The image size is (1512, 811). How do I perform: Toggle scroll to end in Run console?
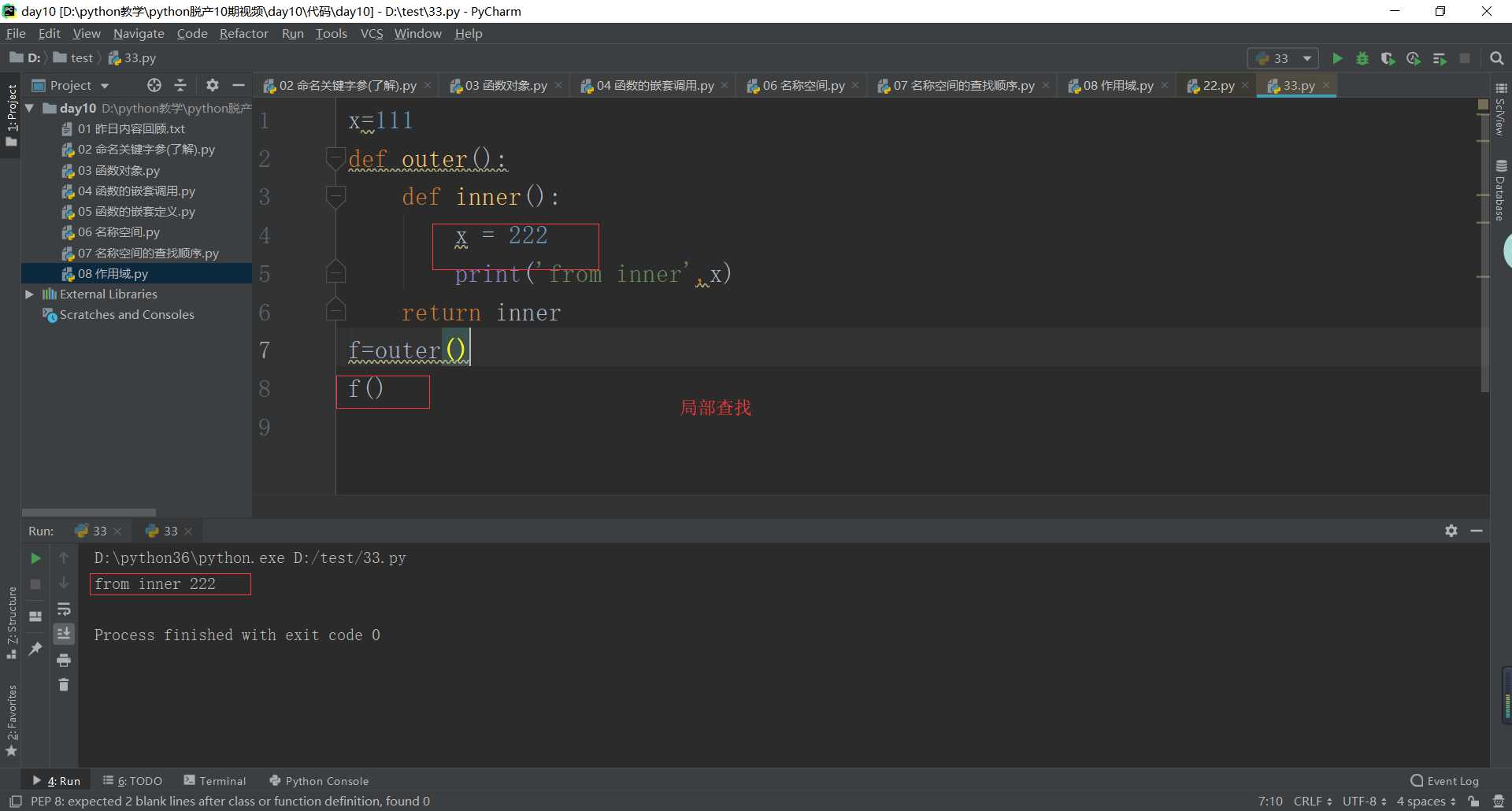click(64, 634)
